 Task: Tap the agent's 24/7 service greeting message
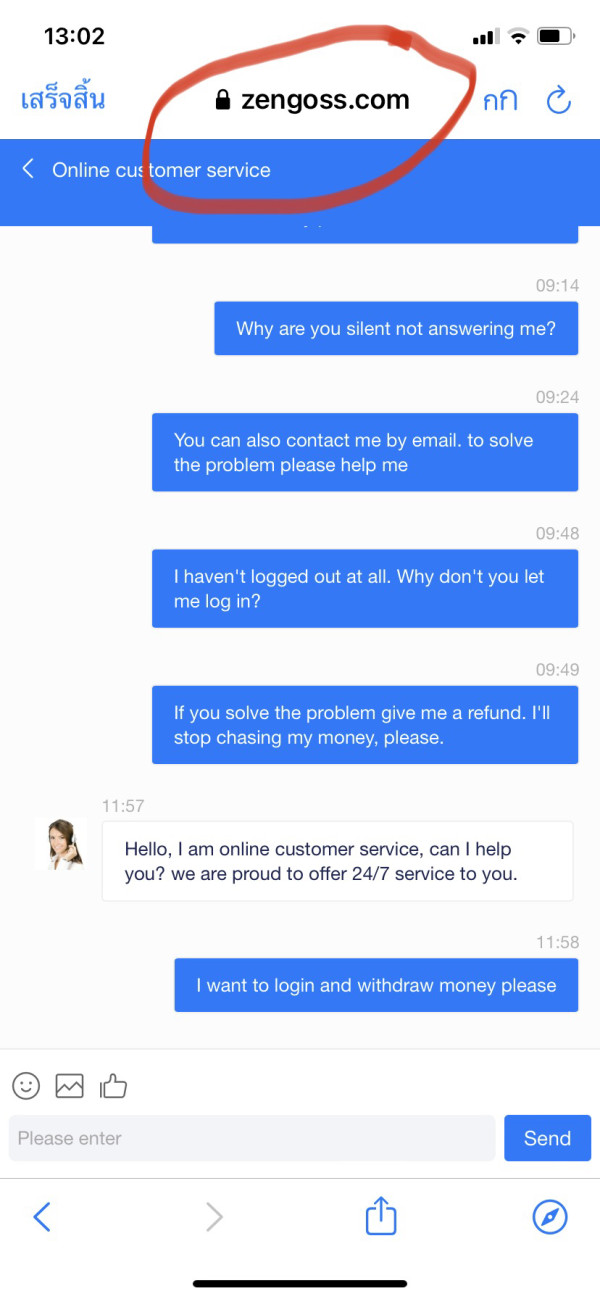click(x=337, y=861)
